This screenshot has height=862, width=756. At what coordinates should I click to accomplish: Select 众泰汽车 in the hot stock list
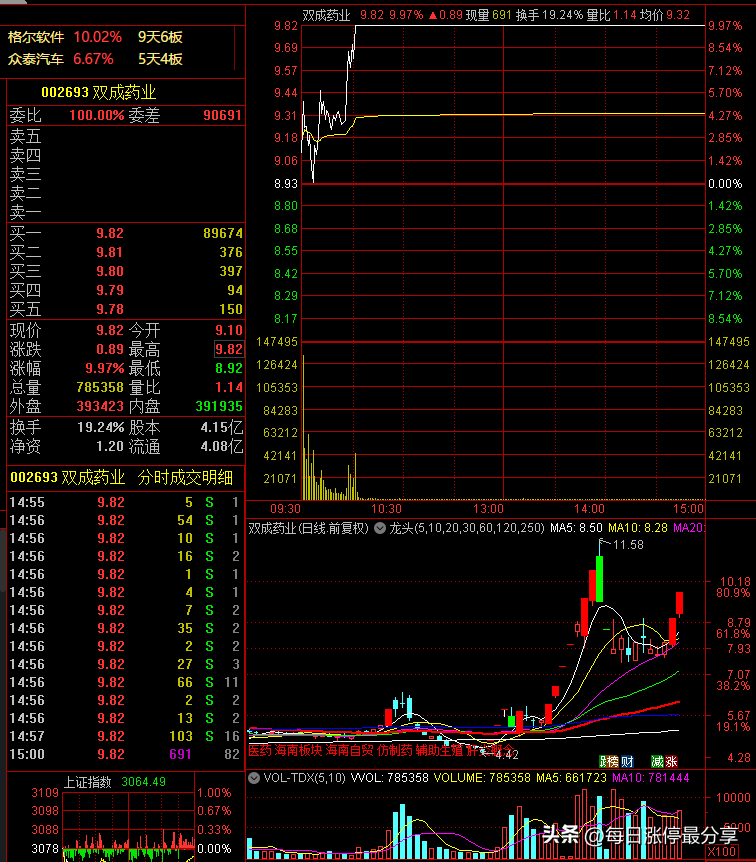coord(36,59)
